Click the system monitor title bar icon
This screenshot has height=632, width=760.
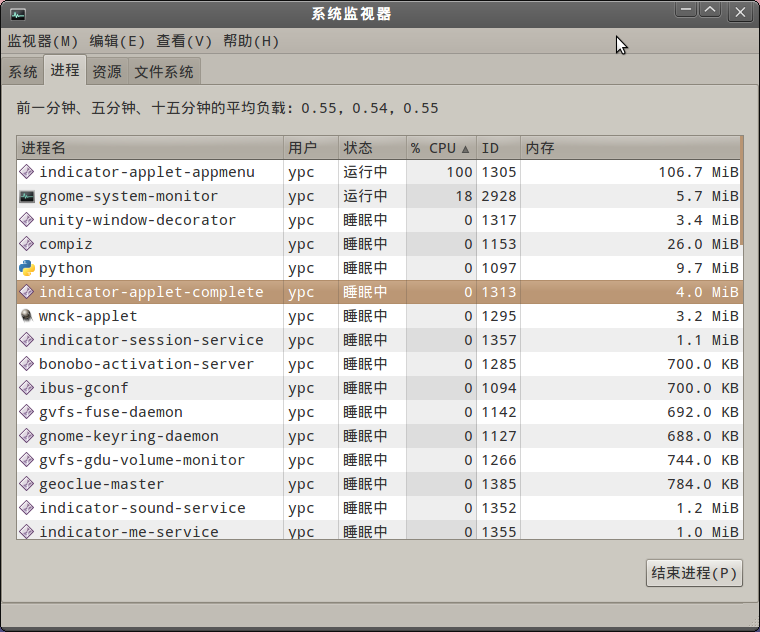click(x=17, y=15)
